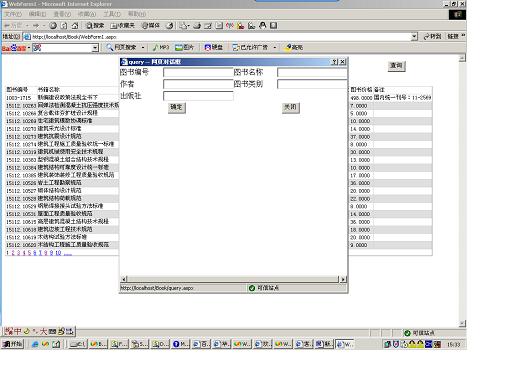This screenshot has width=512, height=384.
Task: Go to results page 10 link
Action: [x=58, y=253]
